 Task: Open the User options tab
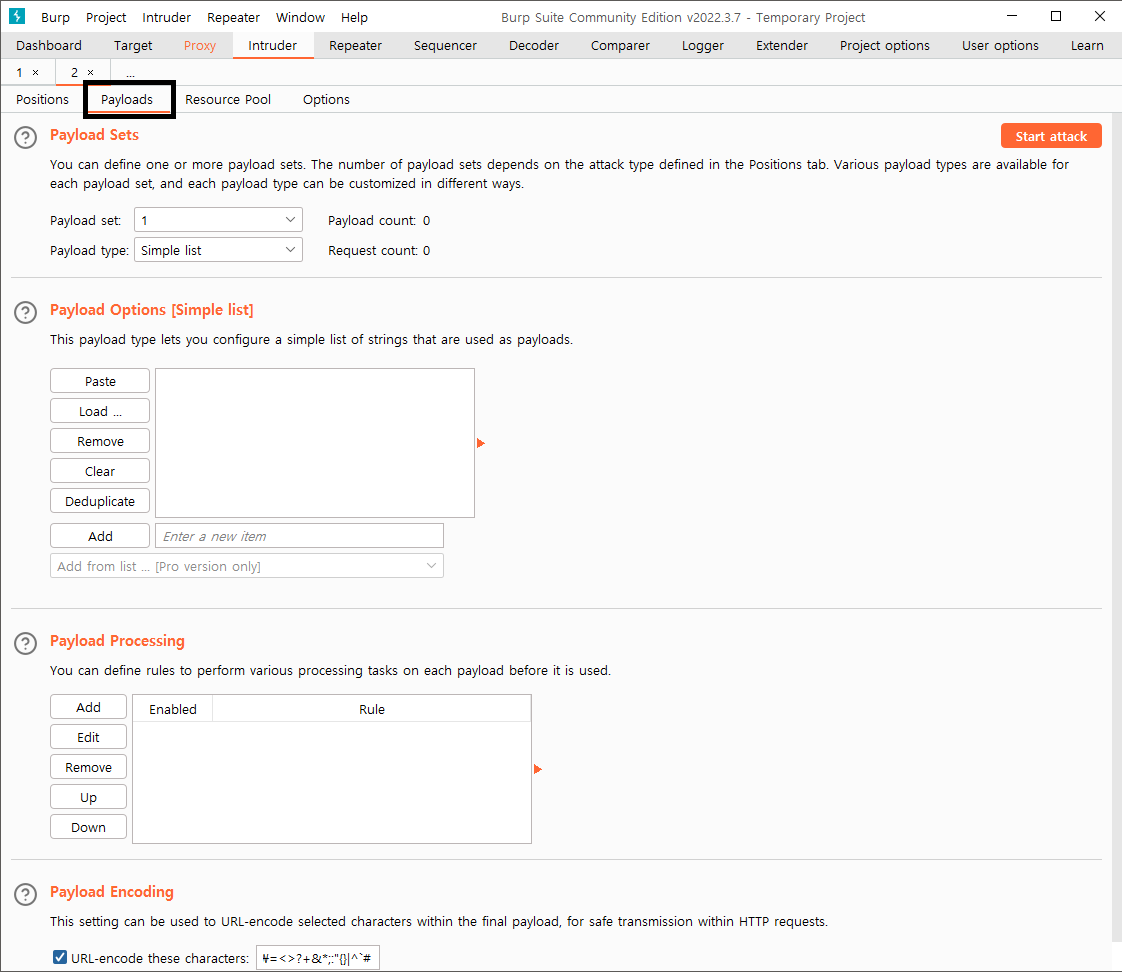(1000, 45)
